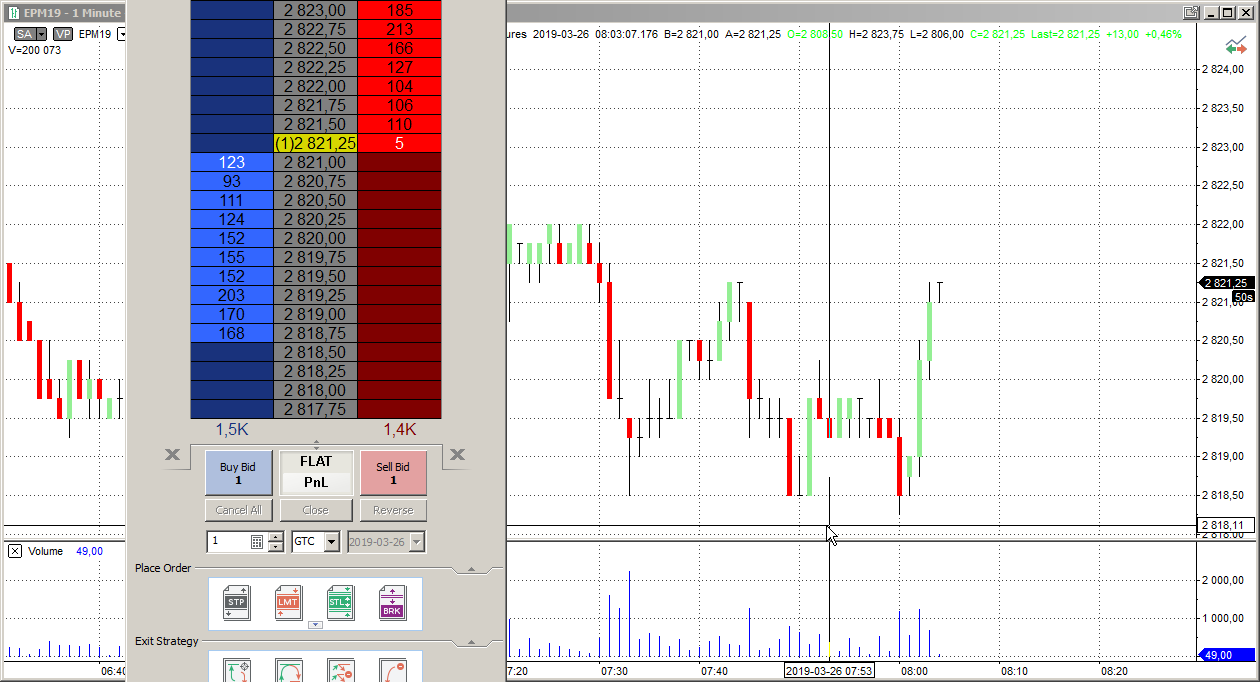
Task: Click the Buy Bid button
Action: click(x=238, y=473)
